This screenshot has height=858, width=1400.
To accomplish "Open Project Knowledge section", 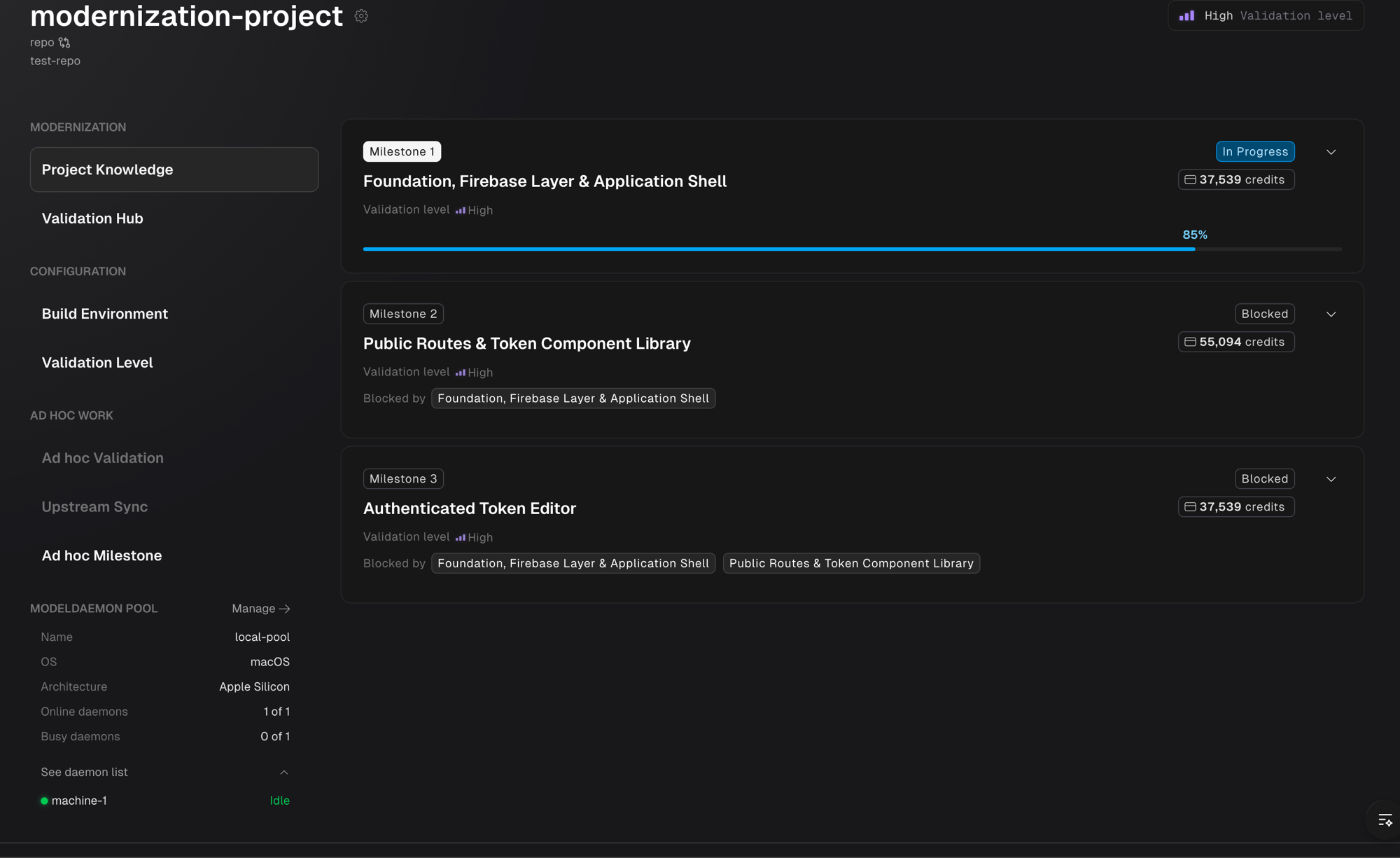I will [174, 169].
